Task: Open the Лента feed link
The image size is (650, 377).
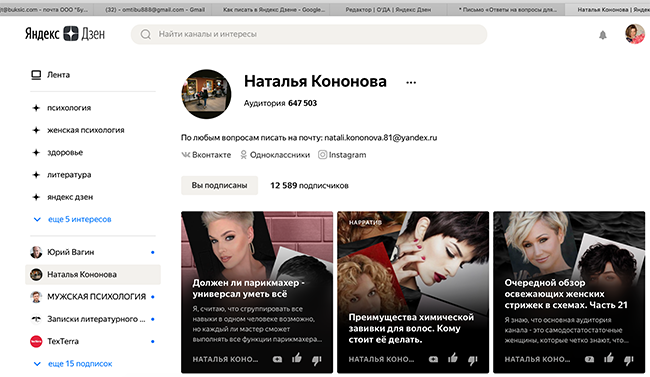Action: coord(58,75)
